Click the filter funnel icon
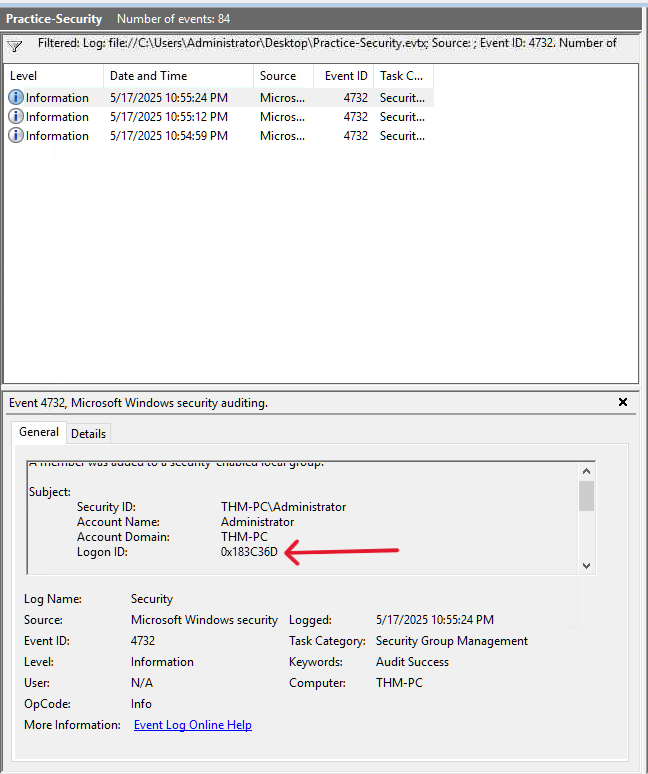 (15, 46)
